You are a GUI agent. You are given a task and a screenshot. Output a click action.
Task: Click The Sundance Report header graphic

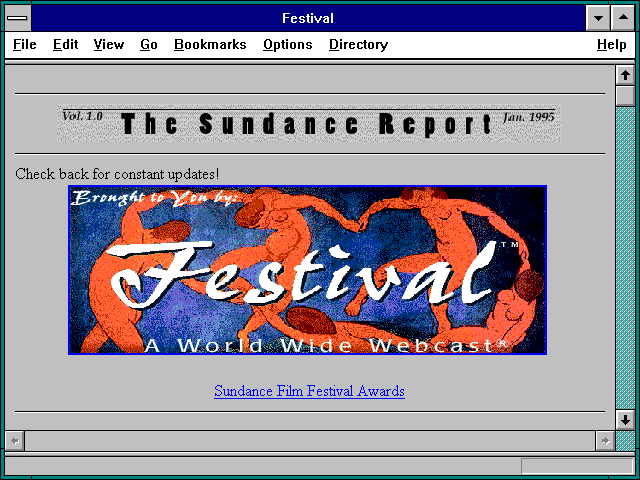coord(309,123)
